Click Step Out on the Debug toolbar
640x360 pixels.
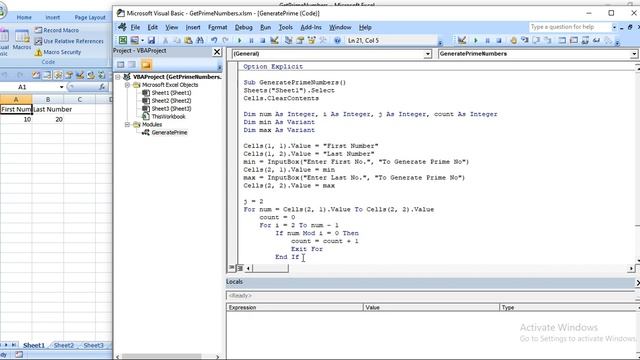point(548,40)
